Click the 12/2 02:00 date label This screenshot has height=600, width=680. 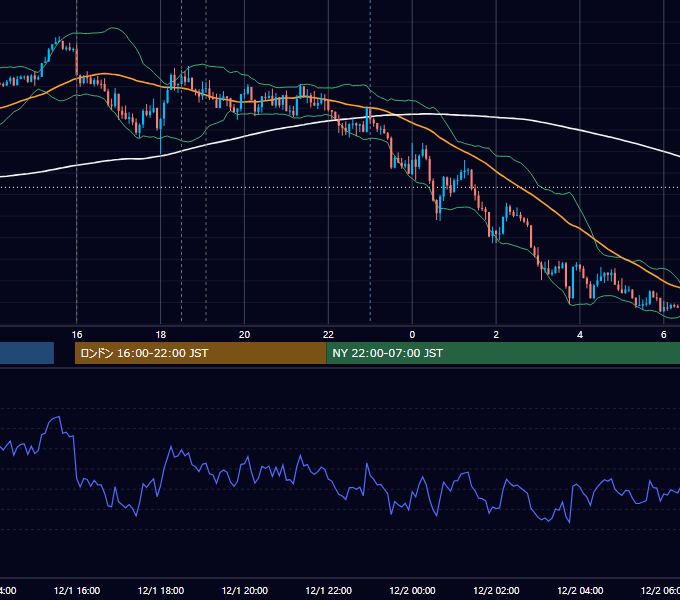click(496, 590)
